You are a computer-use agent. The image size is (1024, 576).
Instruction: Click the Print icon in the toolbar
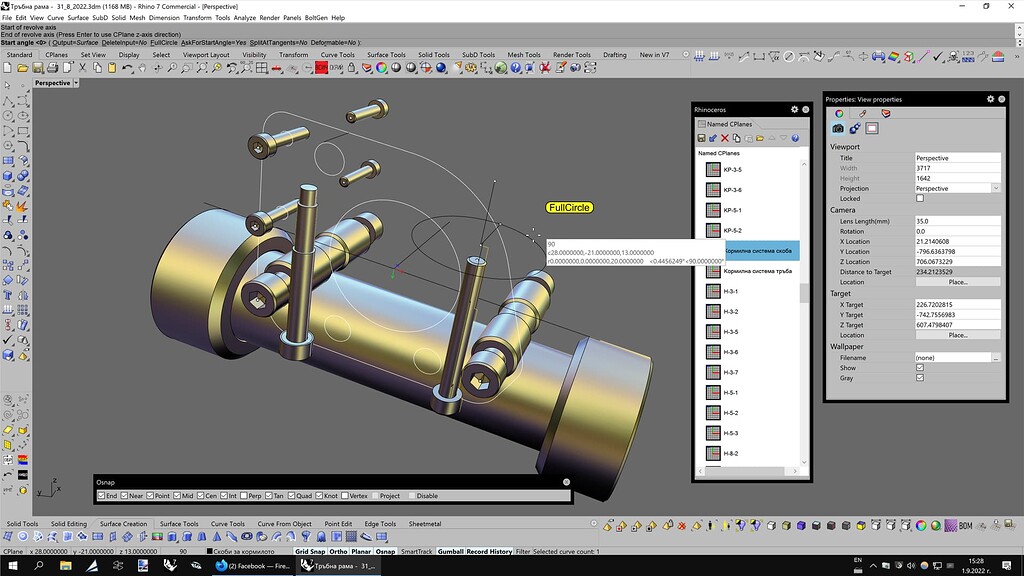[52, 68]
